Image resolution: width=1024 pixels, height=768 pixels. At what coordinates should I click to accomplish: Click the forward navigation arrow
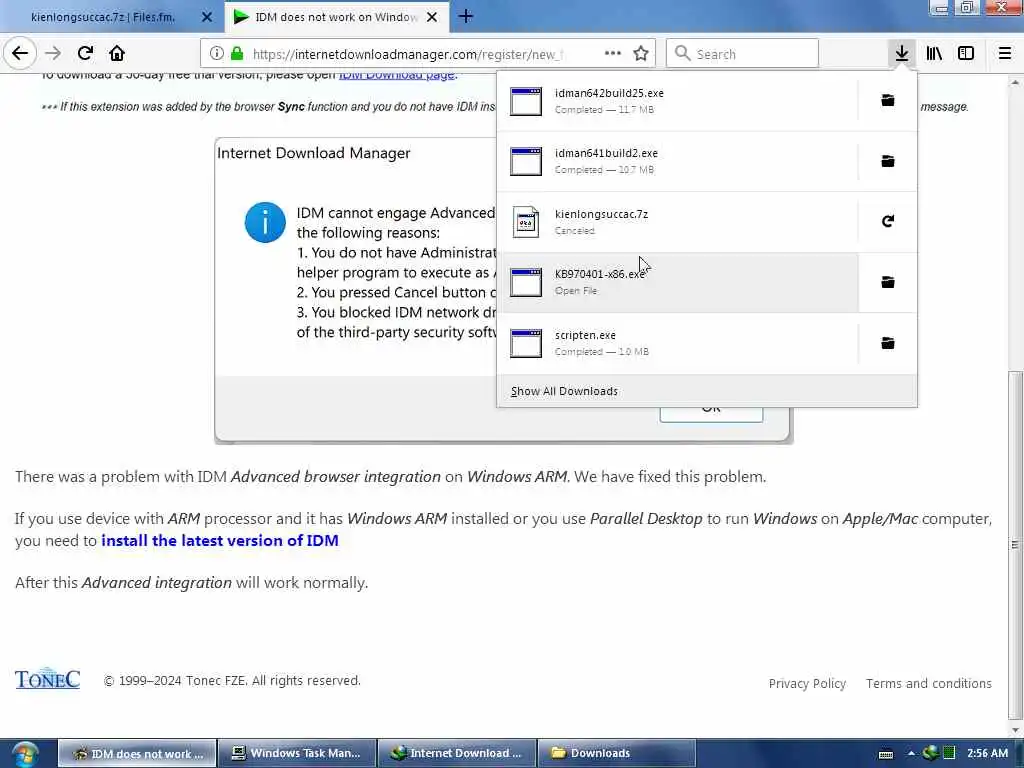coord(53,54)
